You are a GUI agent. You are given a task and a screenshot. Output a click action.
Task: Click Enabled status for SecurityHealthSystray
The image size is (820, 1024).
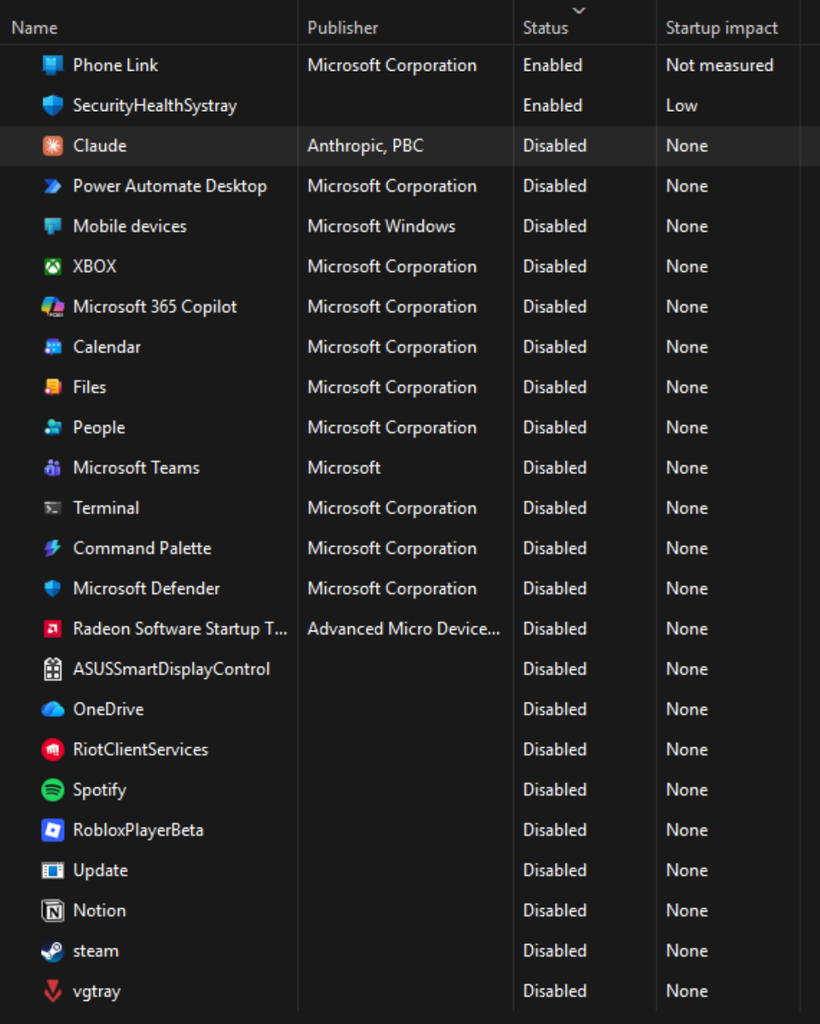(552, 106)
